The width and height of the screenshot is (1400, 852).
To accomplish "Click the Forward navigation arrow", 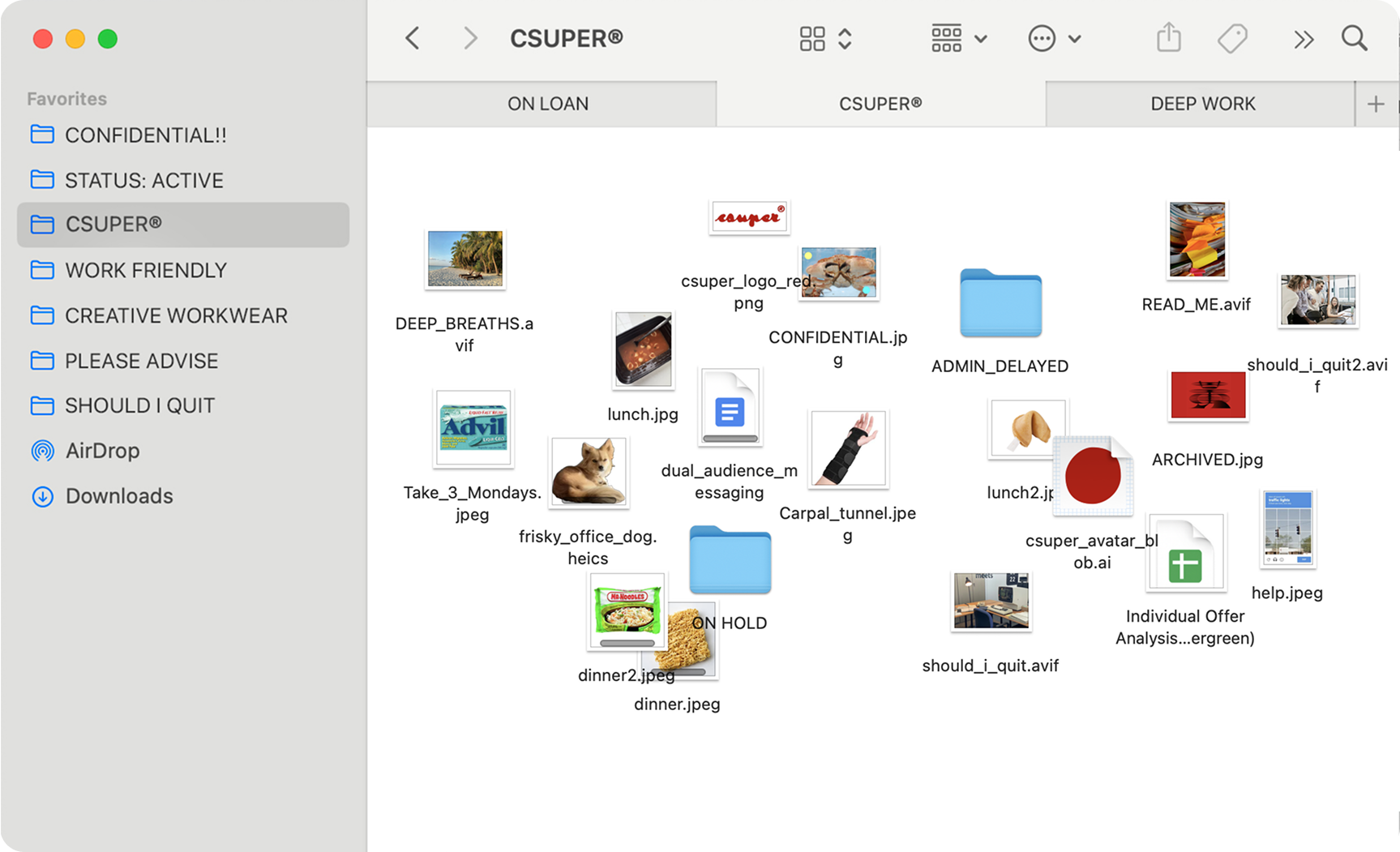I will click(470, 38).
